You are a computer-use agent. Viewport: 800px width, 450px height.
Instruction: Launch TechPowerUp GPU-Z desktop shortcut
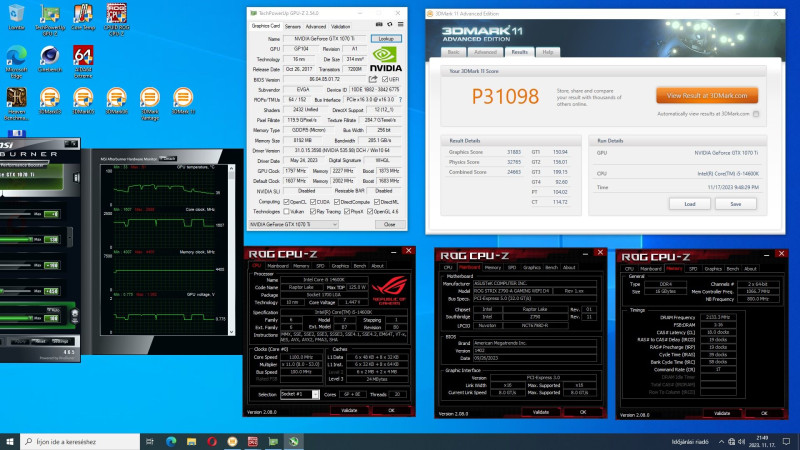point(49,20)
